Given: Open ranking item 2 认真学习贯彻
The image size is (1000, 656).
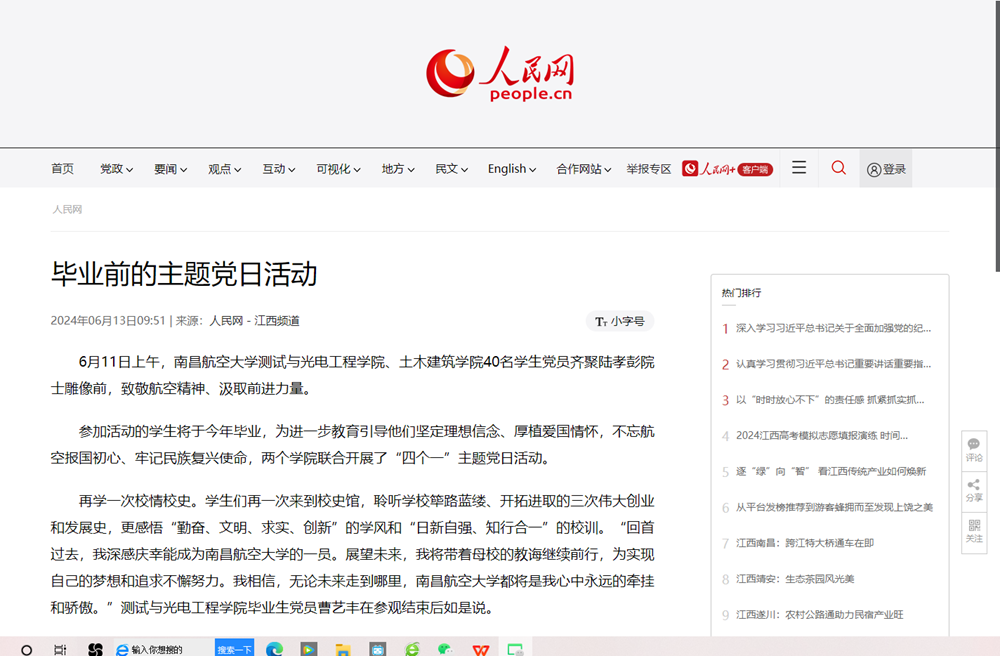Looking at the screenshot, I should pyautogui.click(x=833, y=364).
